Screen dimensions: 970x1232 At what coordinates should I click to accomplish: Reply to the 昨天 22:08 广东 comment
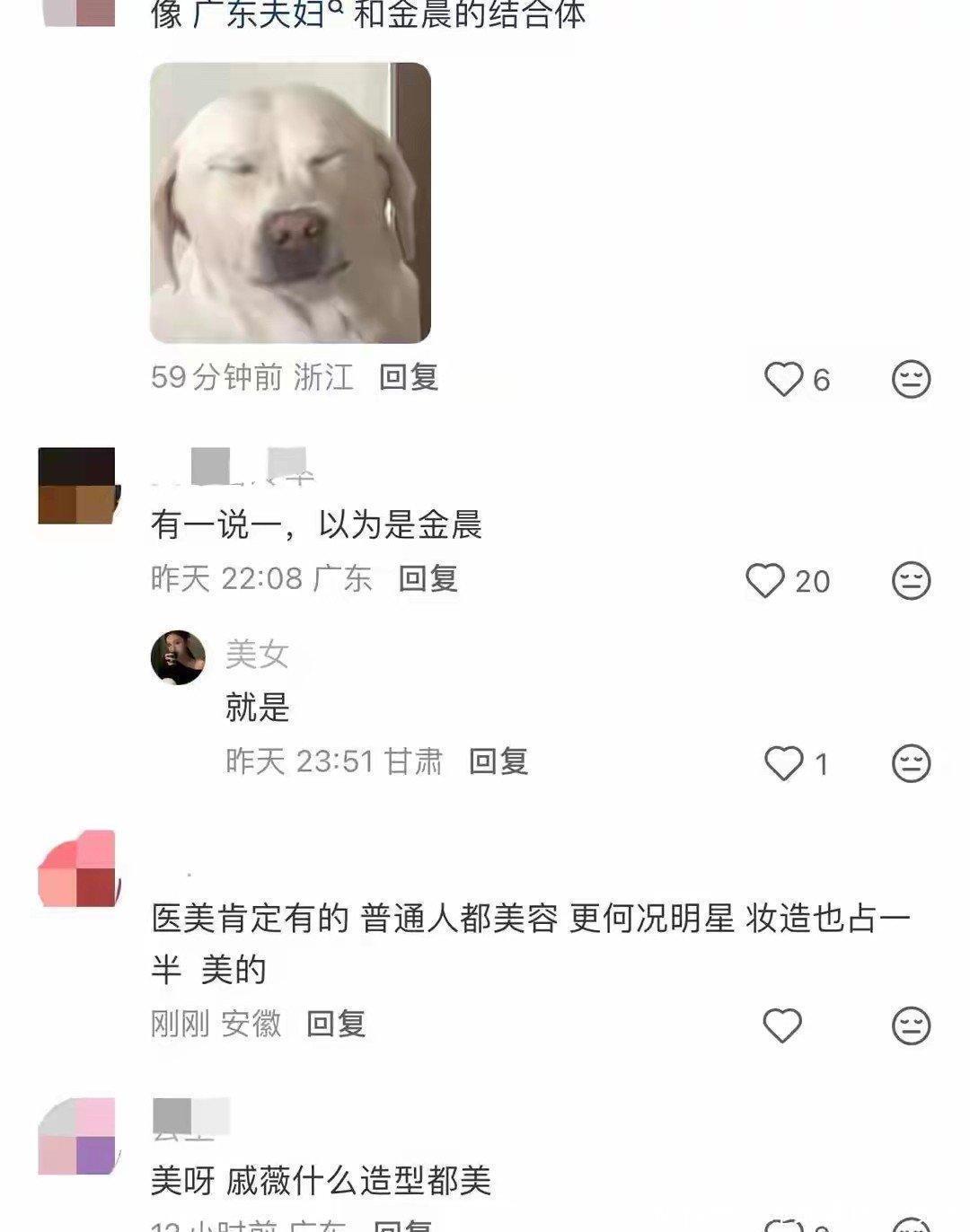pos(428,578)
